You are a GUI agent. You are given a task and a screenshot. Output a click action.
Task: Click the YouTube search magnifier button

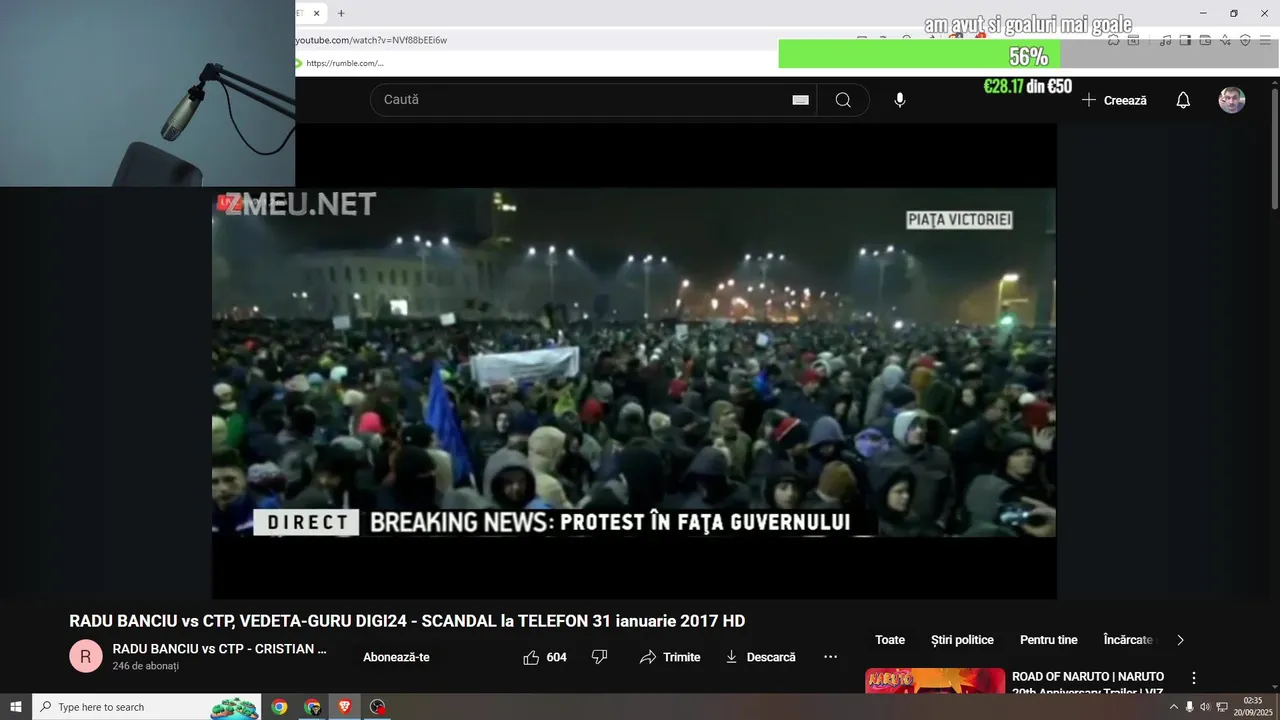843,100
